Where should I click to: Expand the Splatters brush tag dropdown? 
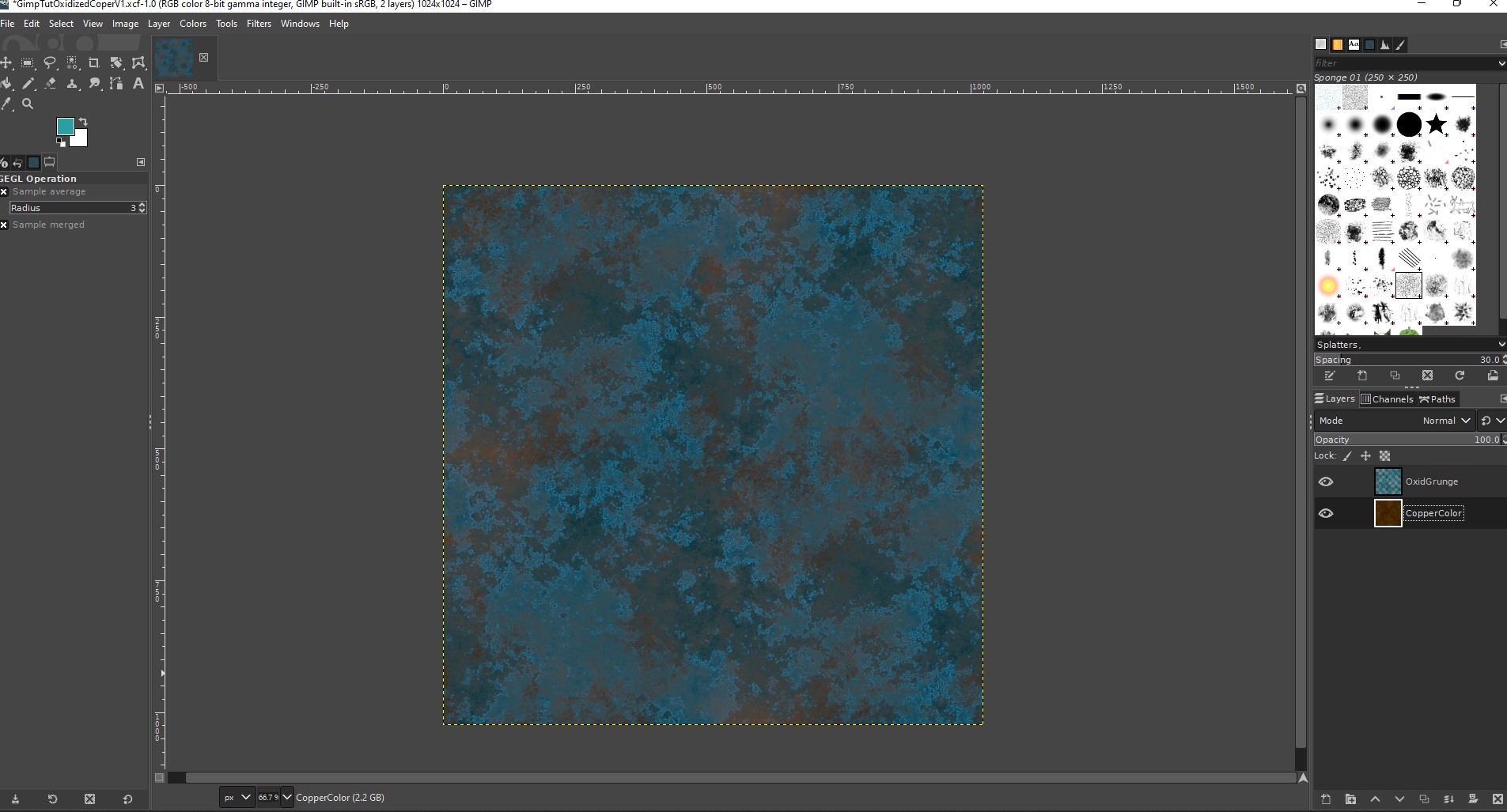pyautogui.click(x=1501, y=345)
